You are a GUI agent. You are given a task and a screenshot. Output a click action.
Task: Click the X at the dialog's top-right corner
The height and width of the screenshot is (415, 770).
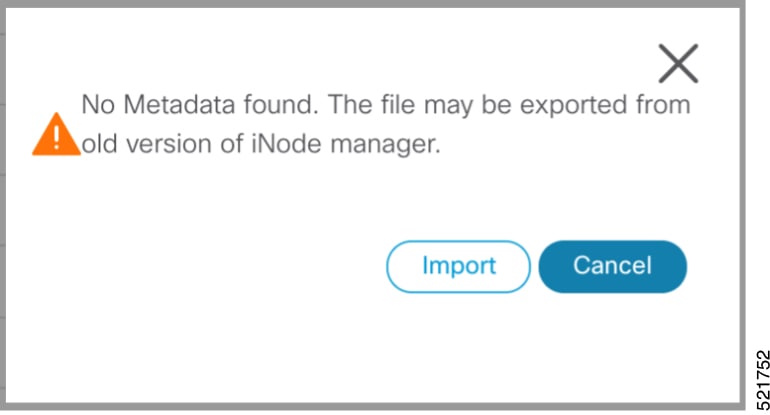(x=678, y=63)
